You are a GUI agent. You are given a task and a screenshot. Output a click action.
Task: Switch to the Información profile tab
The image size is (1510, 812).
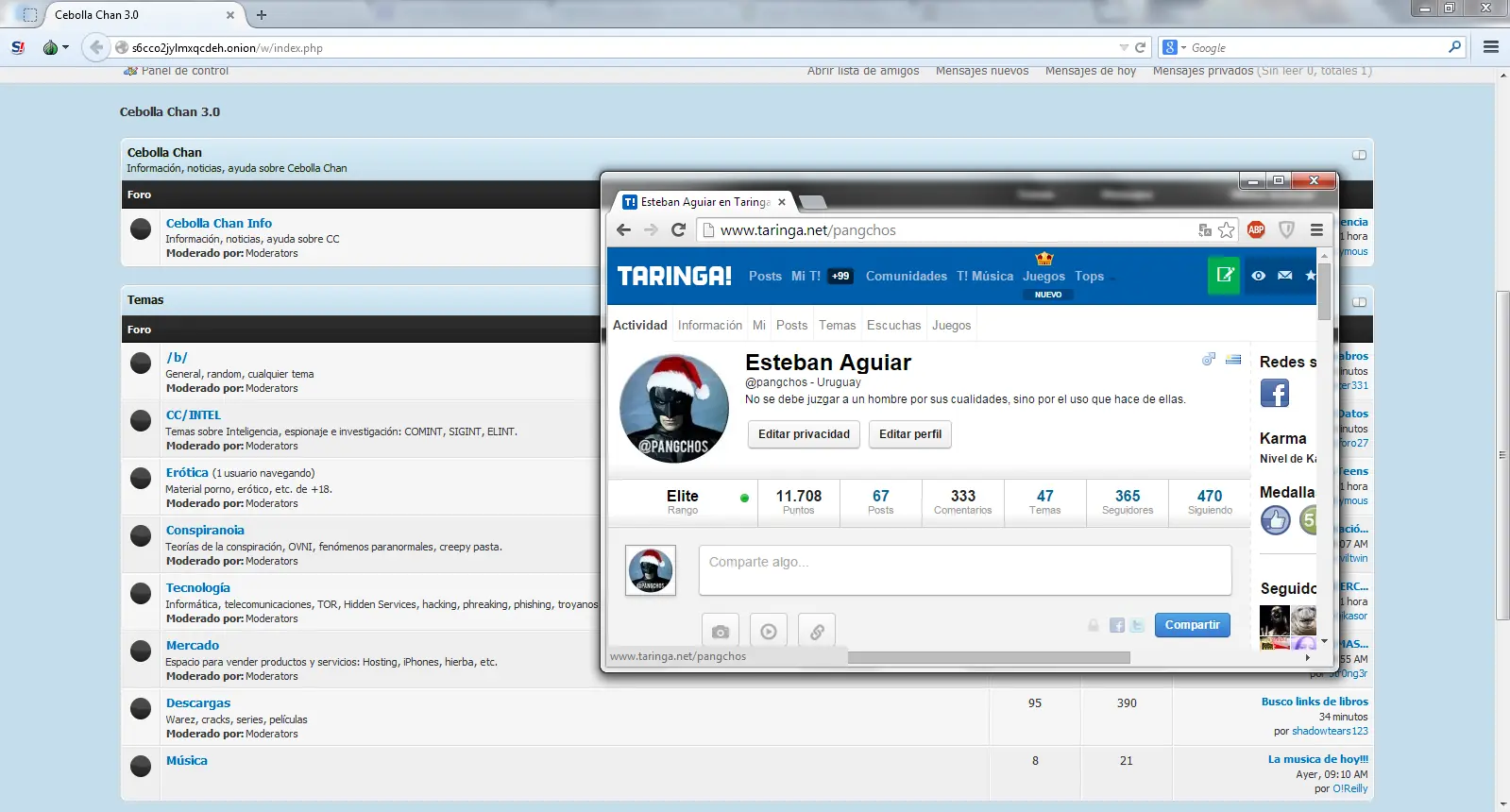(x=710, y=325)
